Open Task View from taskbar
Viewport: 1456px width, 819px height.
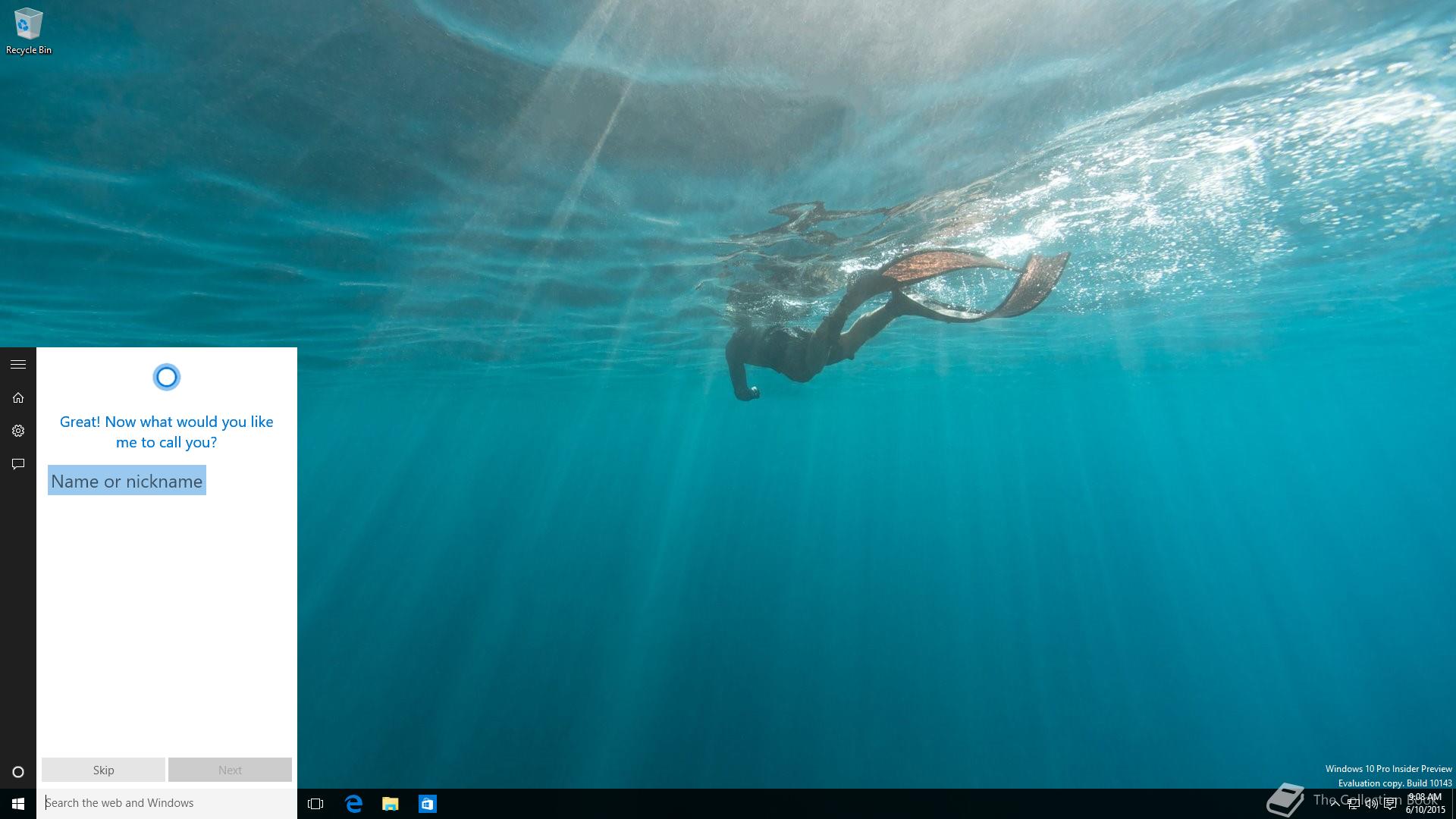tap(315, 804)
